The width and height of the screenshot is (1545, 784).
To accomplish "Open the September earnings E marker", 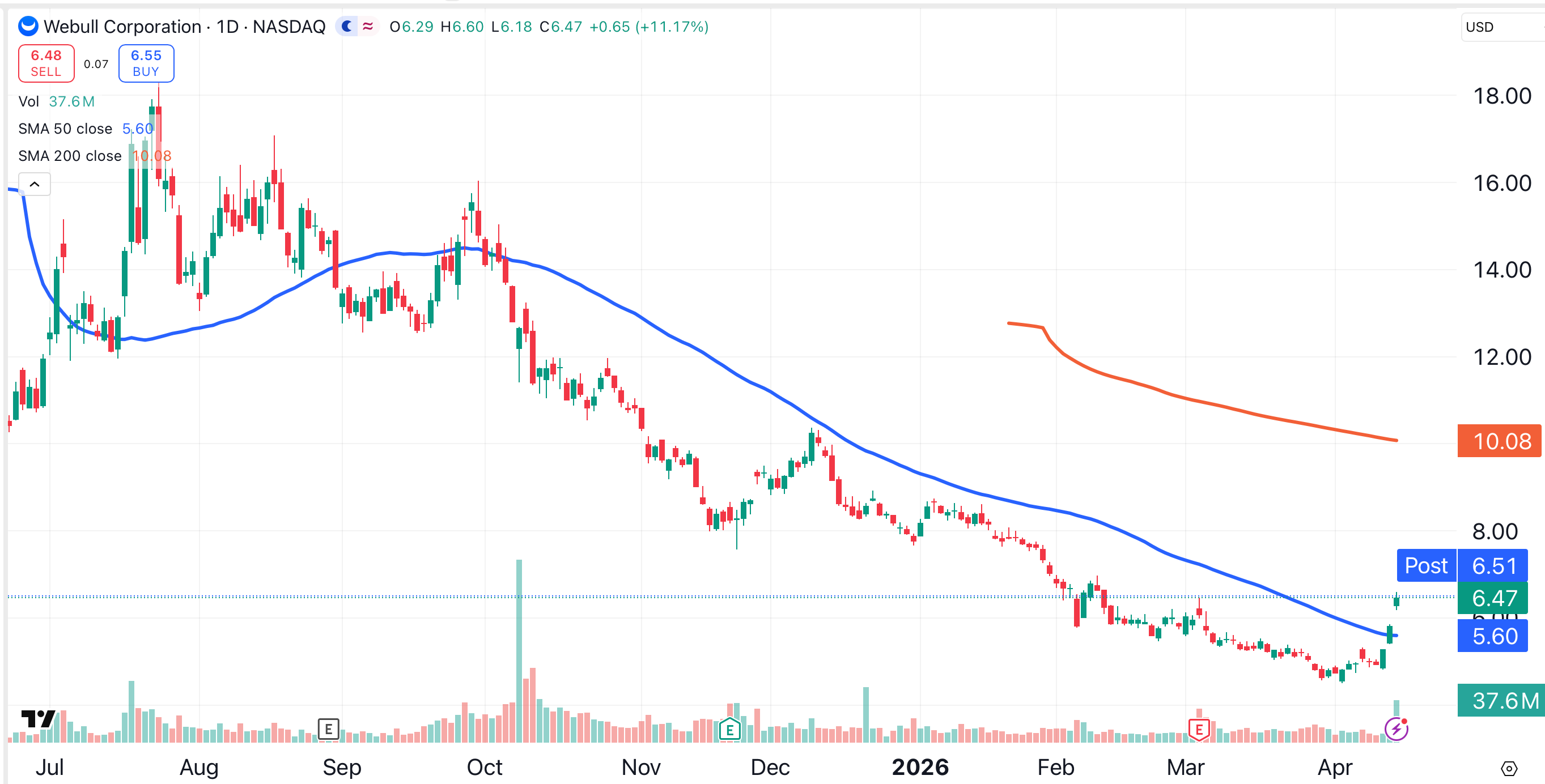I will pos(328,729).
